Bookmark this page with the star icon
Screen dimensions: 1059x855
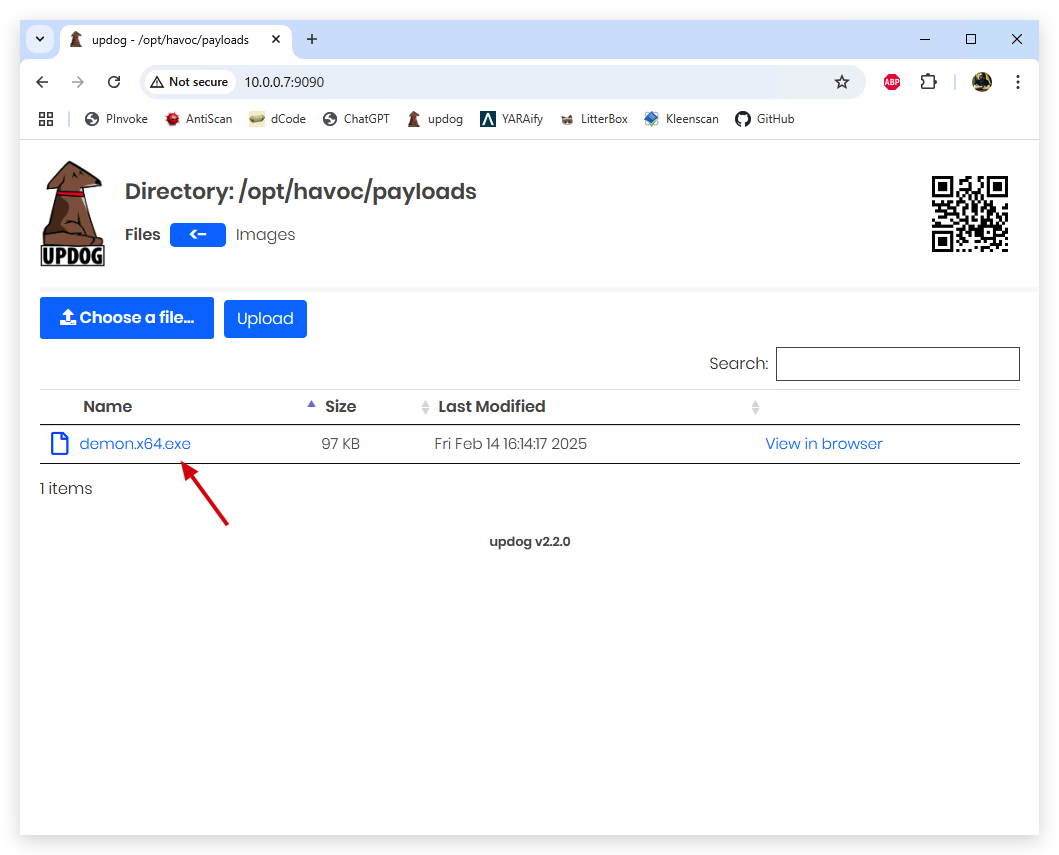point(842,82)
